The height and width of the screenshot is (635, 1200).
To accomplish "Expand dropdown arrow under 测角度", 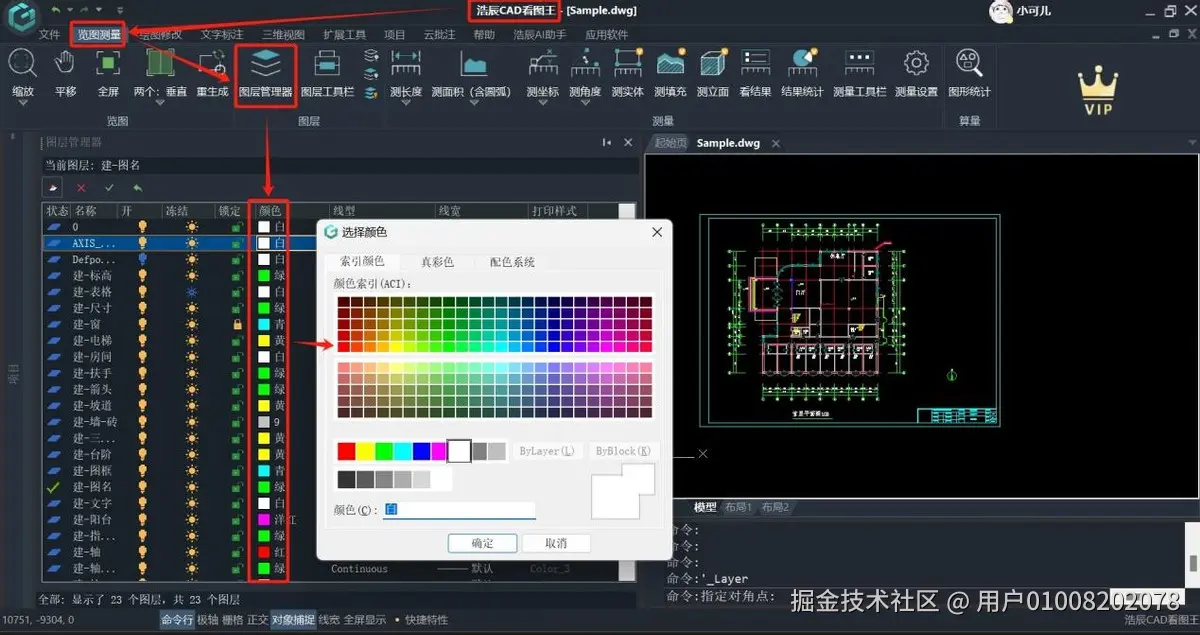I will (585, 104).
